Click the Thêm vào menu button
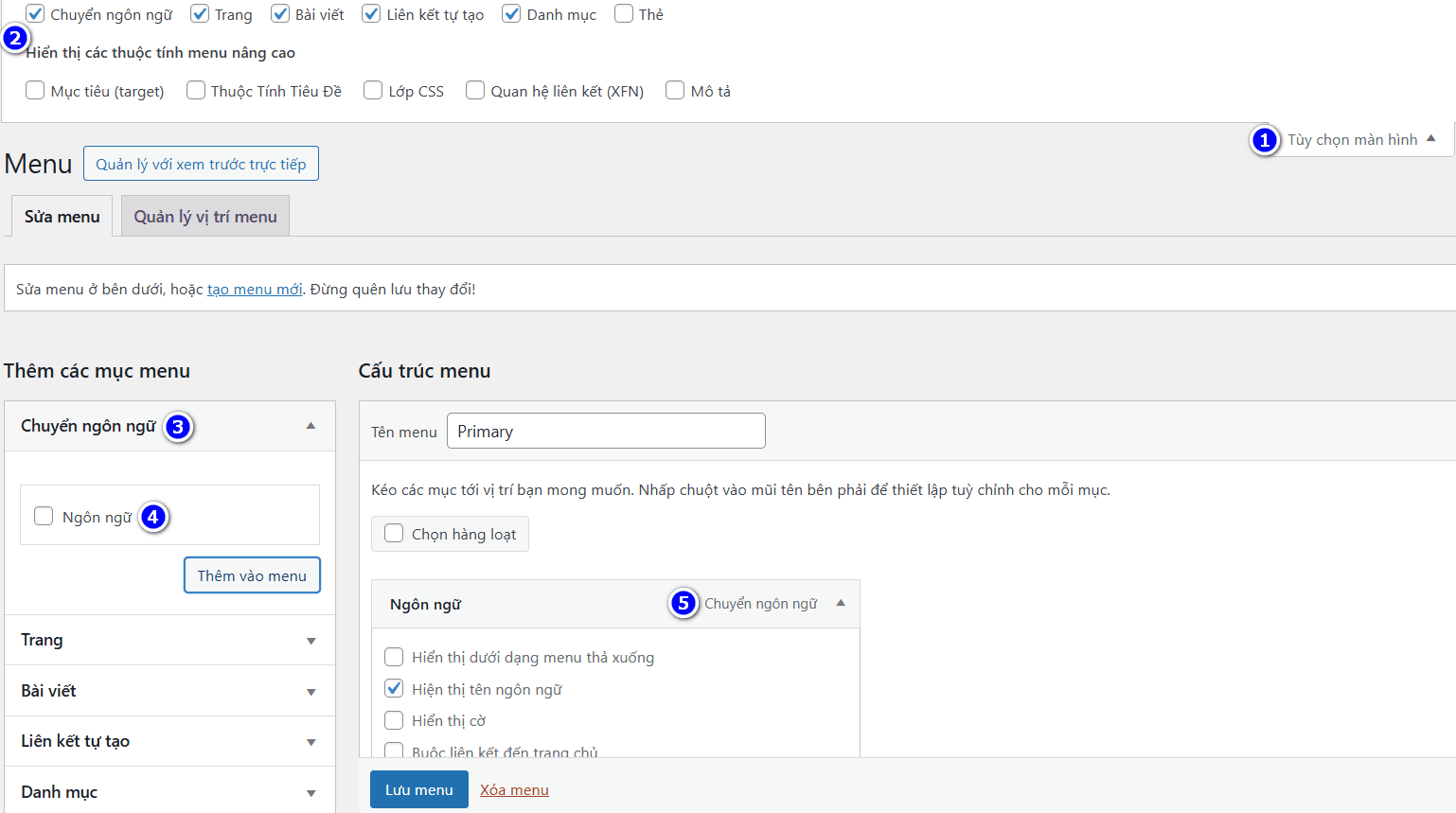 click(252, 575)
